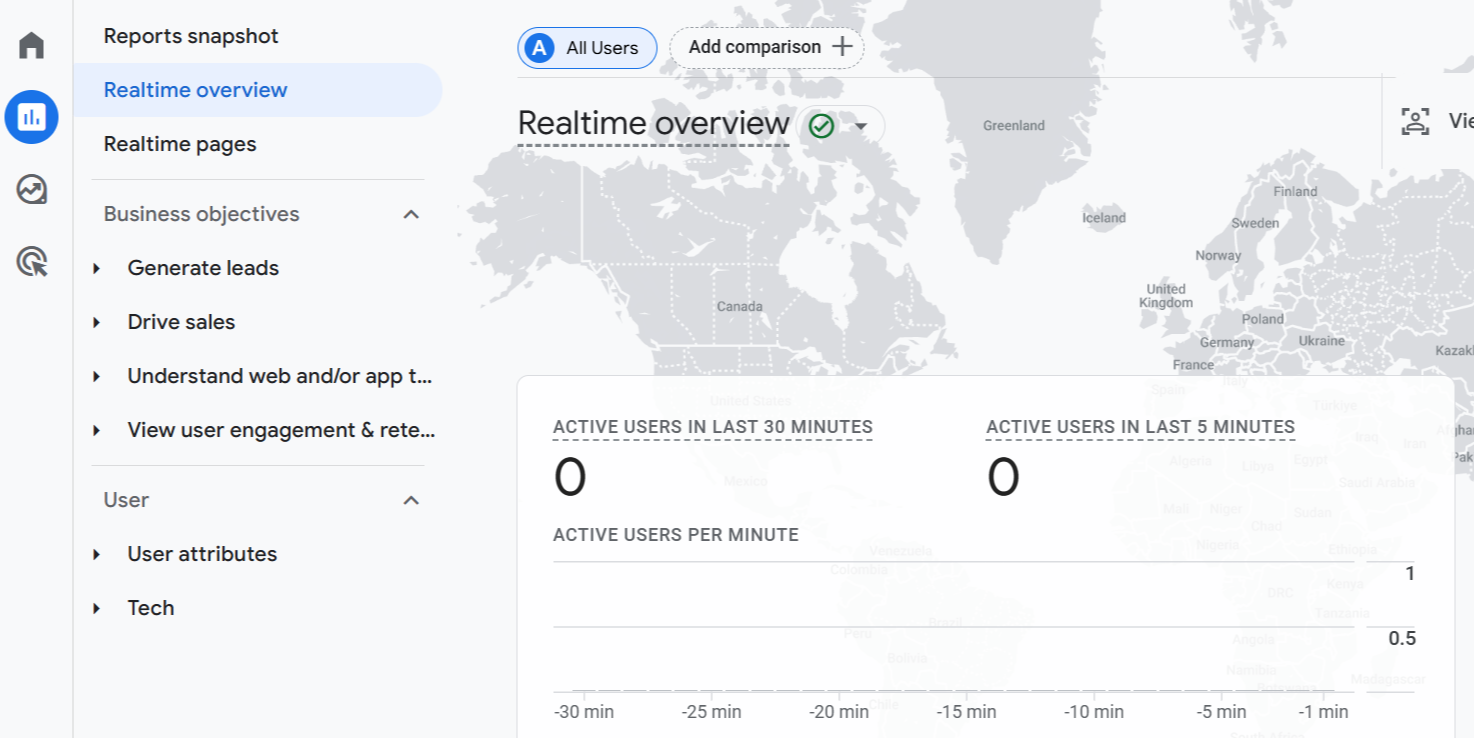
Task: Click Greenland on the map
Action: click(1013, 126)
